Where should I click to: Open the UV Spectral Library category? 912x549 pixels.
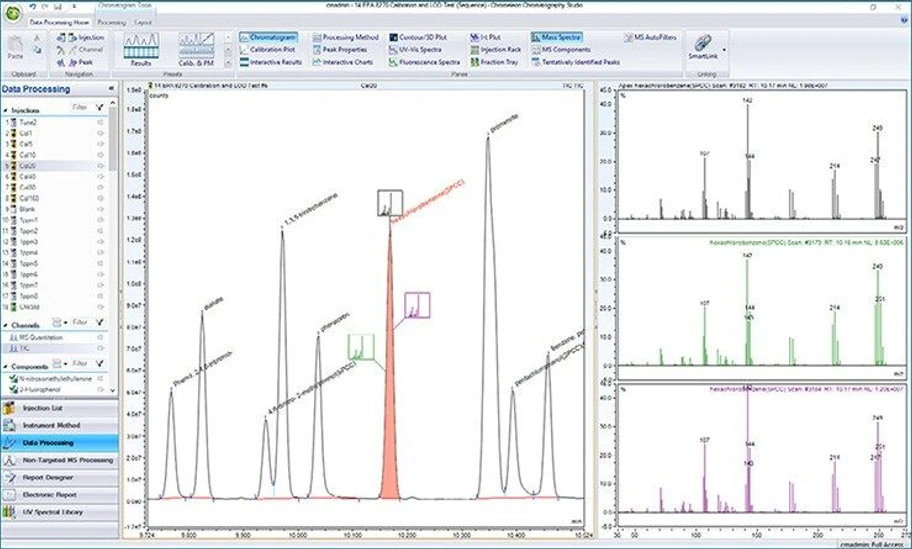click(x=59, y=512)
